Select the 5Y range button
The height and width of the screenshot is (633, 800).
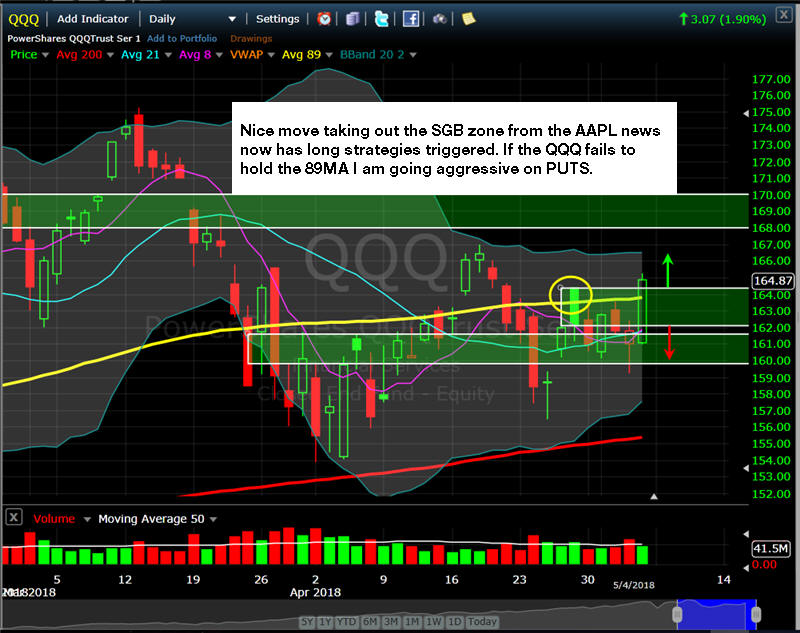[307, 621]
